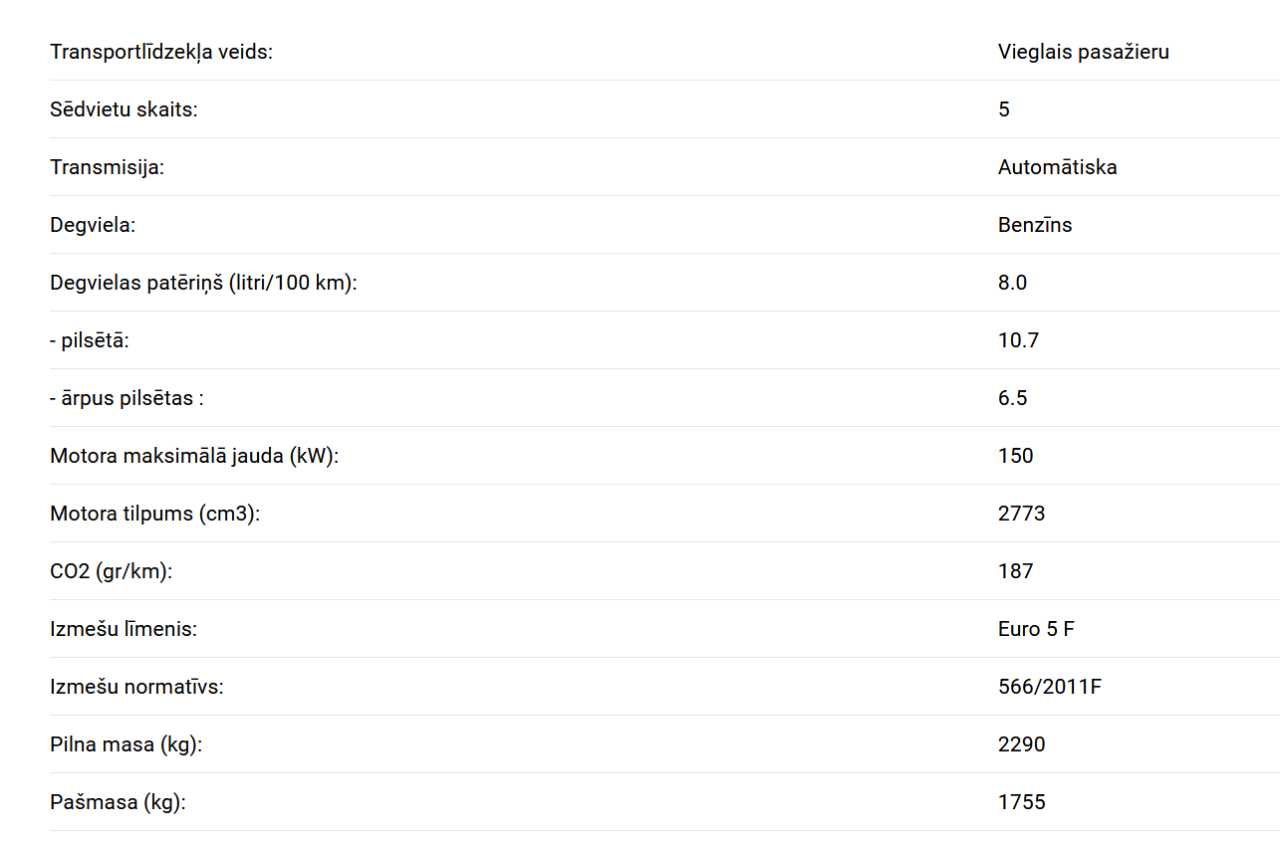Viewport: 1280px width, 841px height.
Task: Click the engine displacement value 2773
Action: click(1021, 514)
